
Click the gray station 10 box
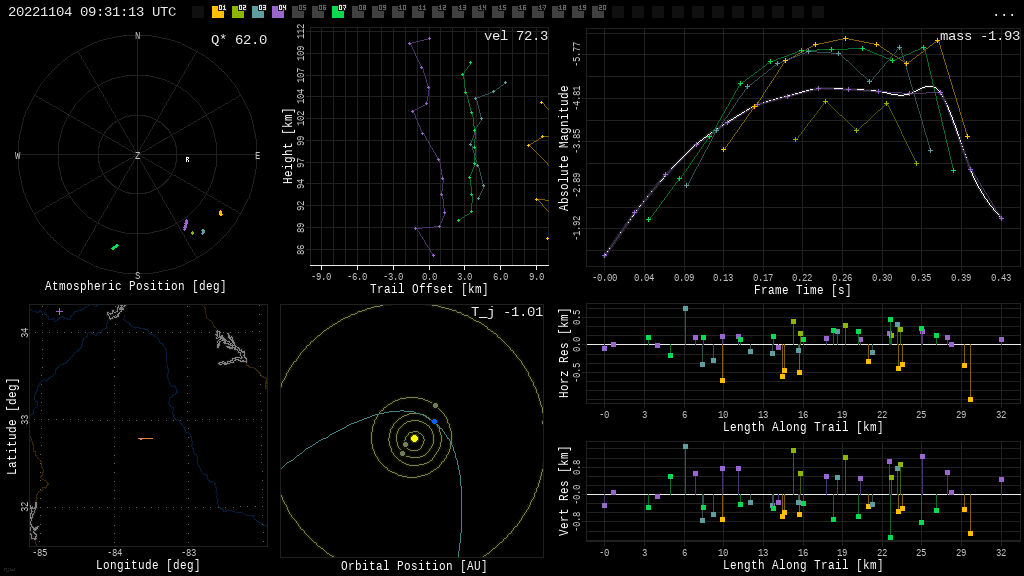pyautogui.click(x=398, y=12)
